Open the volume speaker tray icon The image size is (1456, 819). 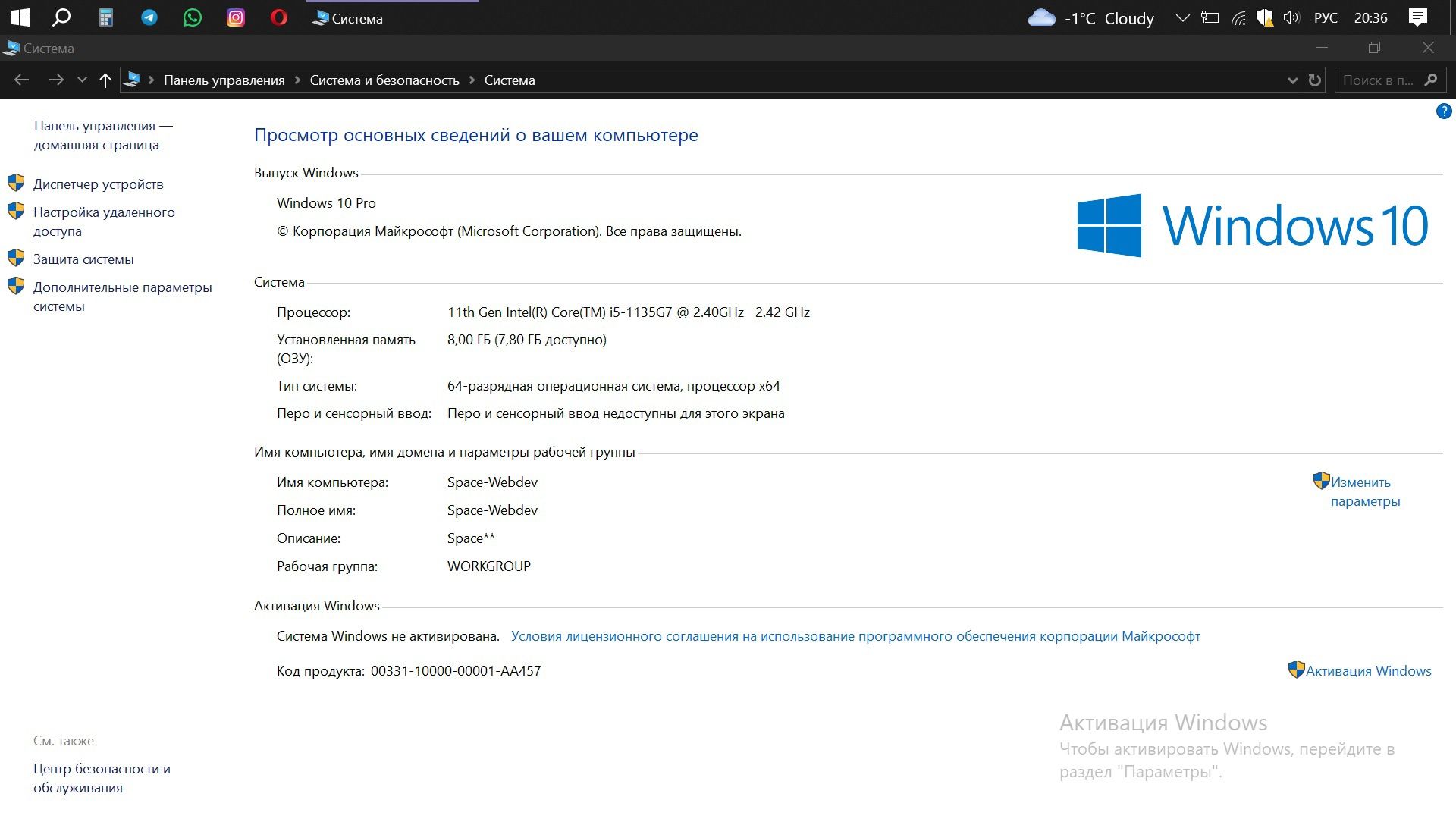click(x=1291, y=17)
